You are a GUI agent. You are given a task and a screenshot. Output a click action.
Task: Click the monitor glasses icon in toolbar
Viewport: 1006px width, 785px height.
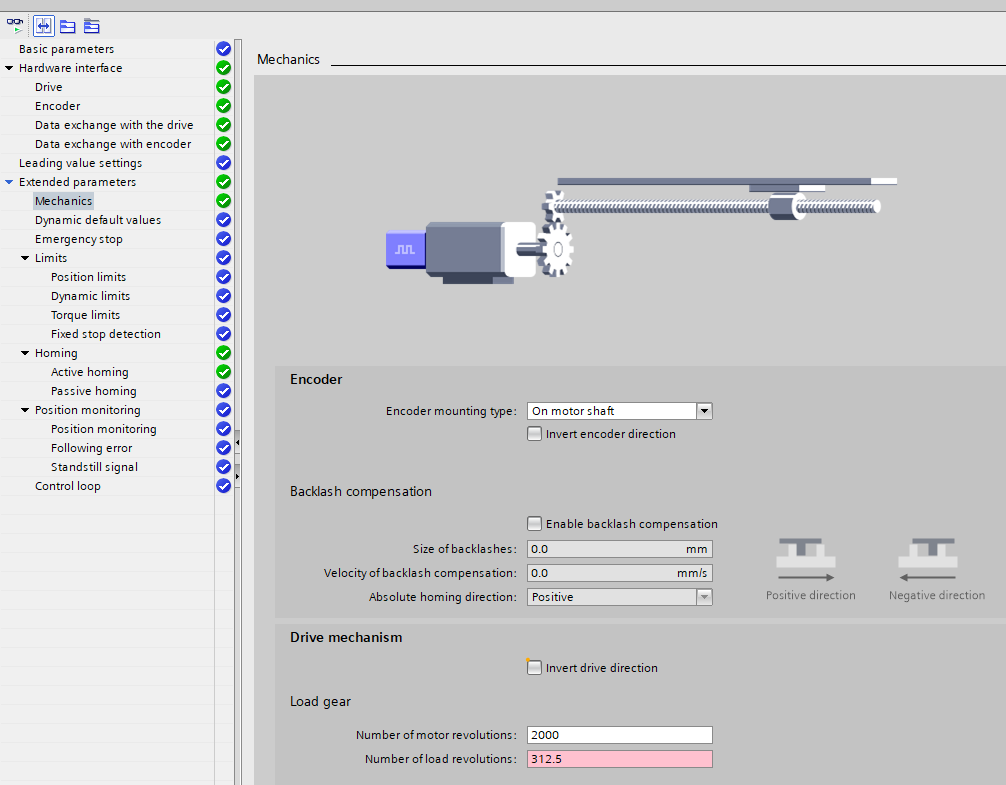(x=15, y=26)
